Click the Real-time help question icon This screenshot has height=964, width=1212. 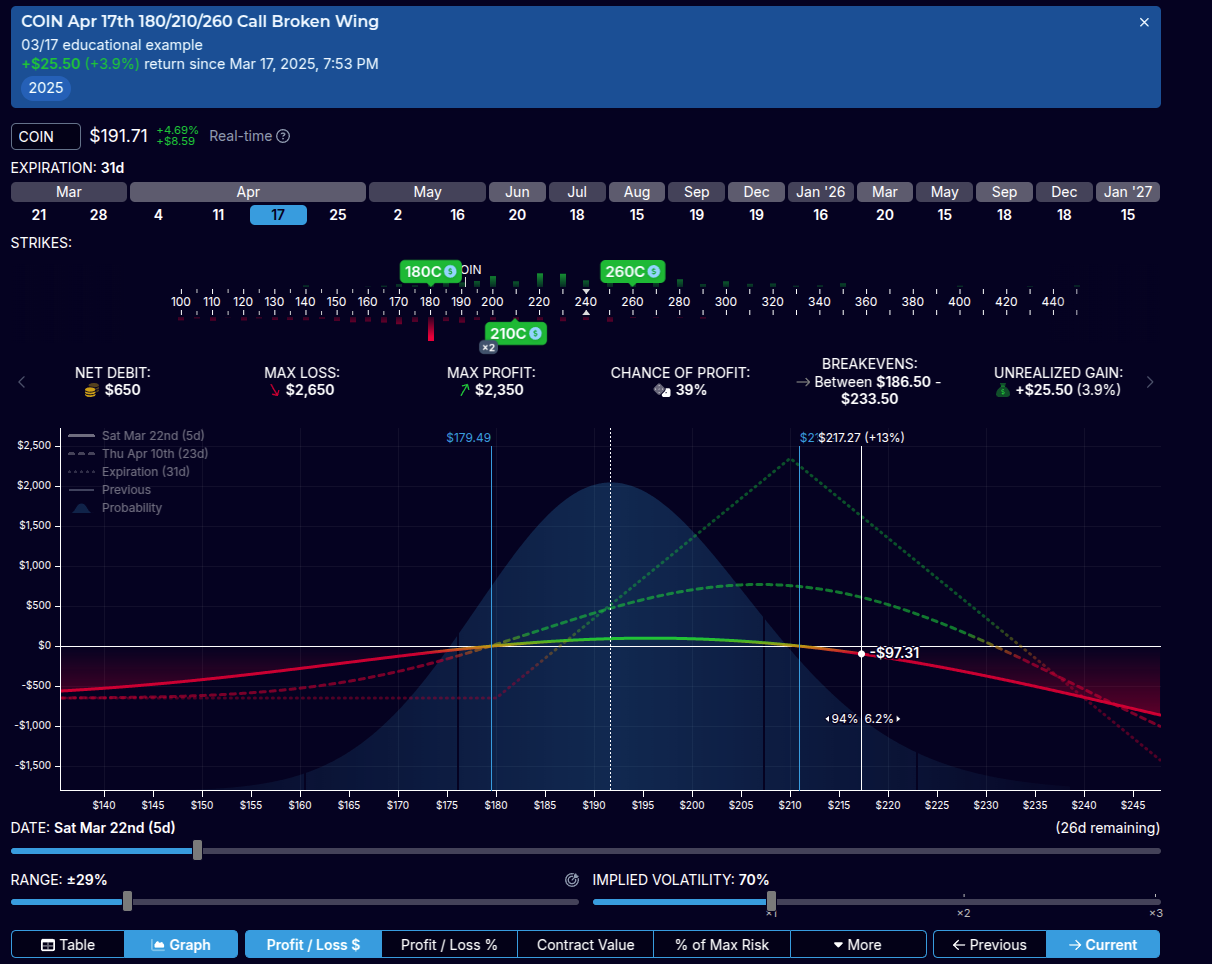(283, 136)
